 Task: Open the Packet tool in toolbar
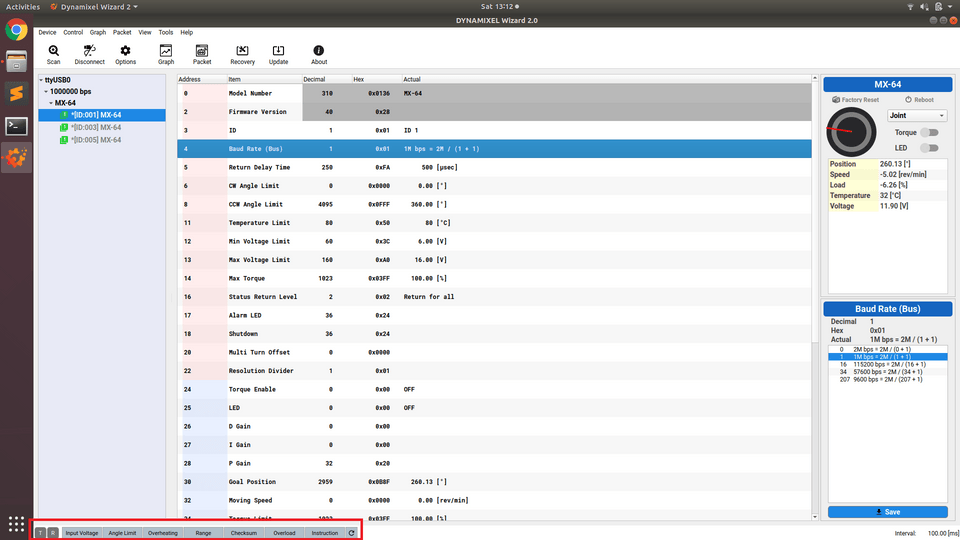202,54
